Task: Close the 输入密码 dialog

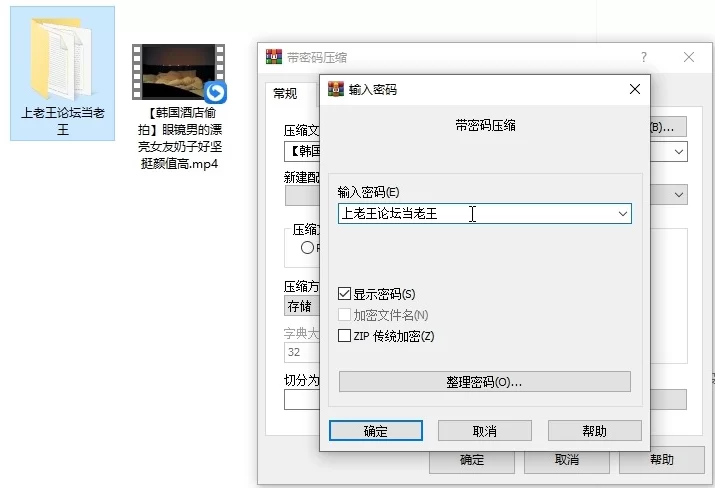Action: click(x=635, y=89)
